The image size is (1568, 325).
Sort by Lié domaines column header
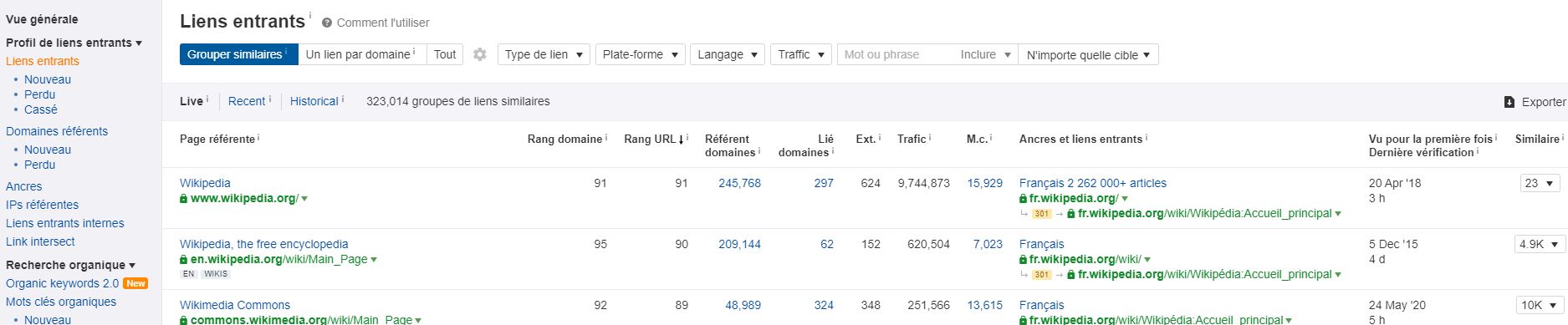tap(806, 145)
